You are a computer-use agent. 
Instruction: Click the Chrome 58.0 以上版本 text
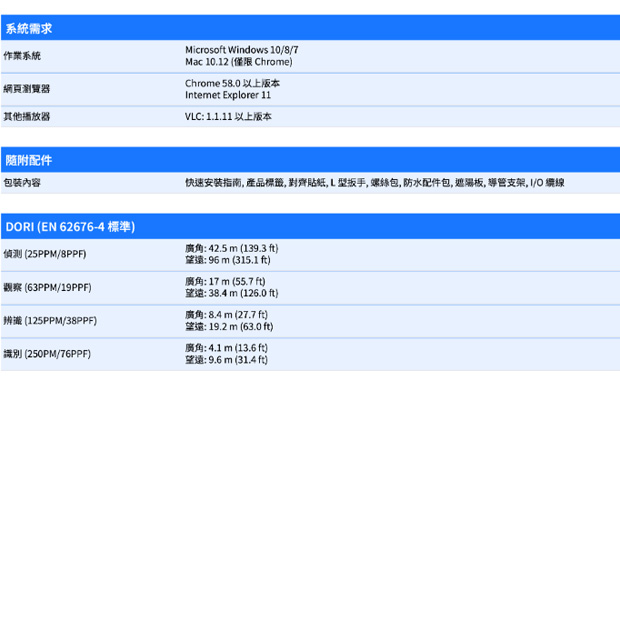click(x=232, y=83)
